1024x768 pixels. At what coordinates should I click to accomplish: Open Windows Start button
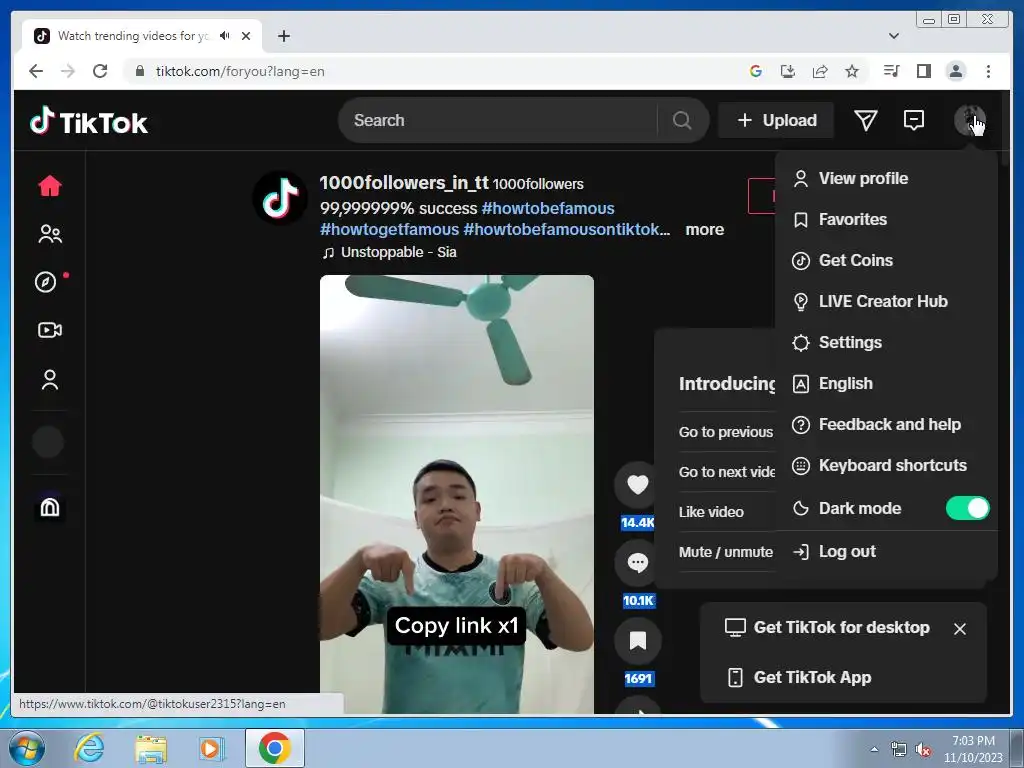[27, 748]
